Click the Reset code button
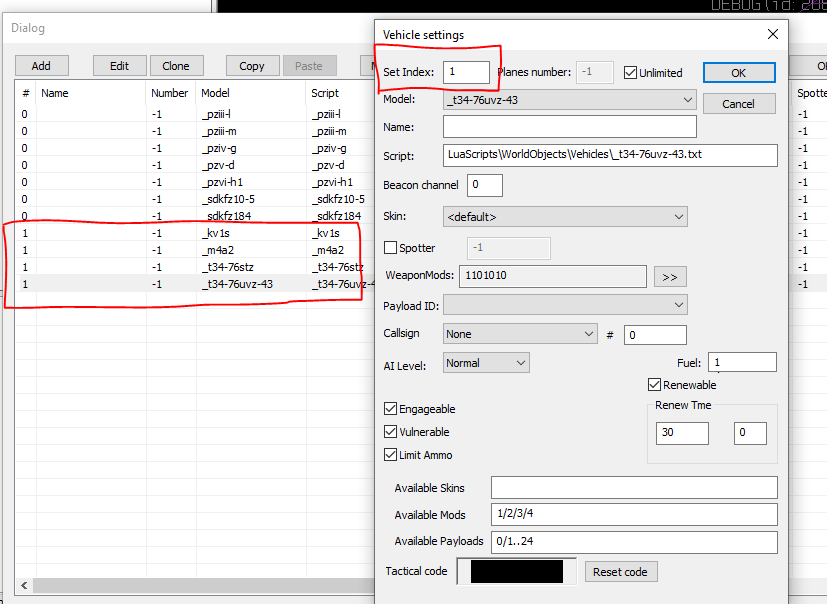Viewport: 827px width, 604px height. [620, 572]
